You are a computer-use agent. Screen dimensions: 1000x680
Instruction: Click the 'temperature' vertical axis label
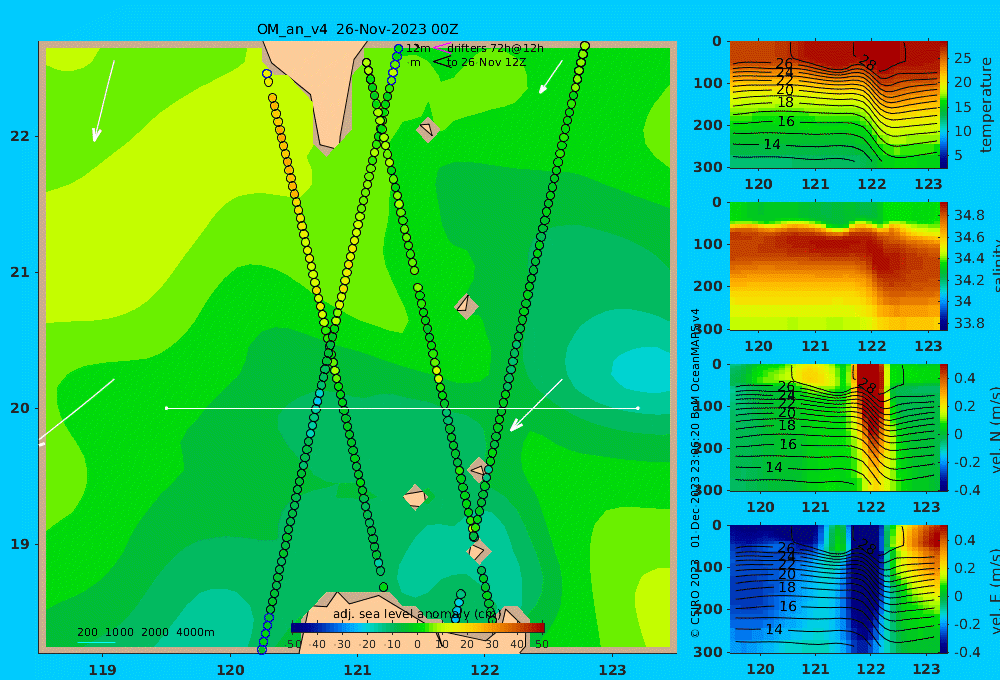pyautogui.click(x=986, y=105)
